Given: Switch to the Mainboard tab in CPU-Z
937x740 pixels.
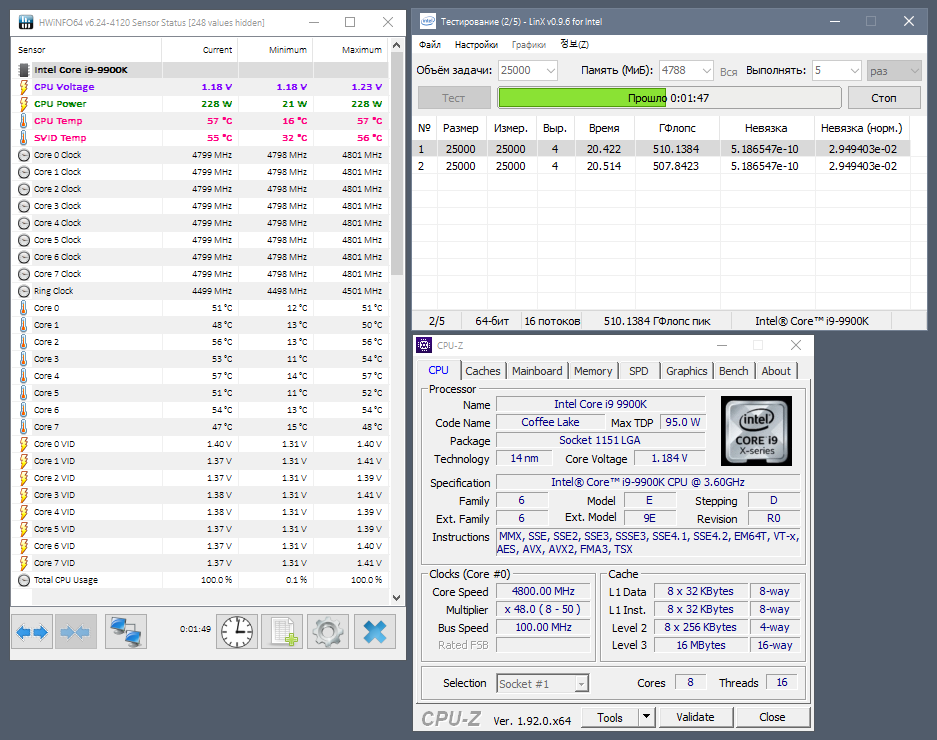Looking at the screenshot, I should tap(537, 371).
